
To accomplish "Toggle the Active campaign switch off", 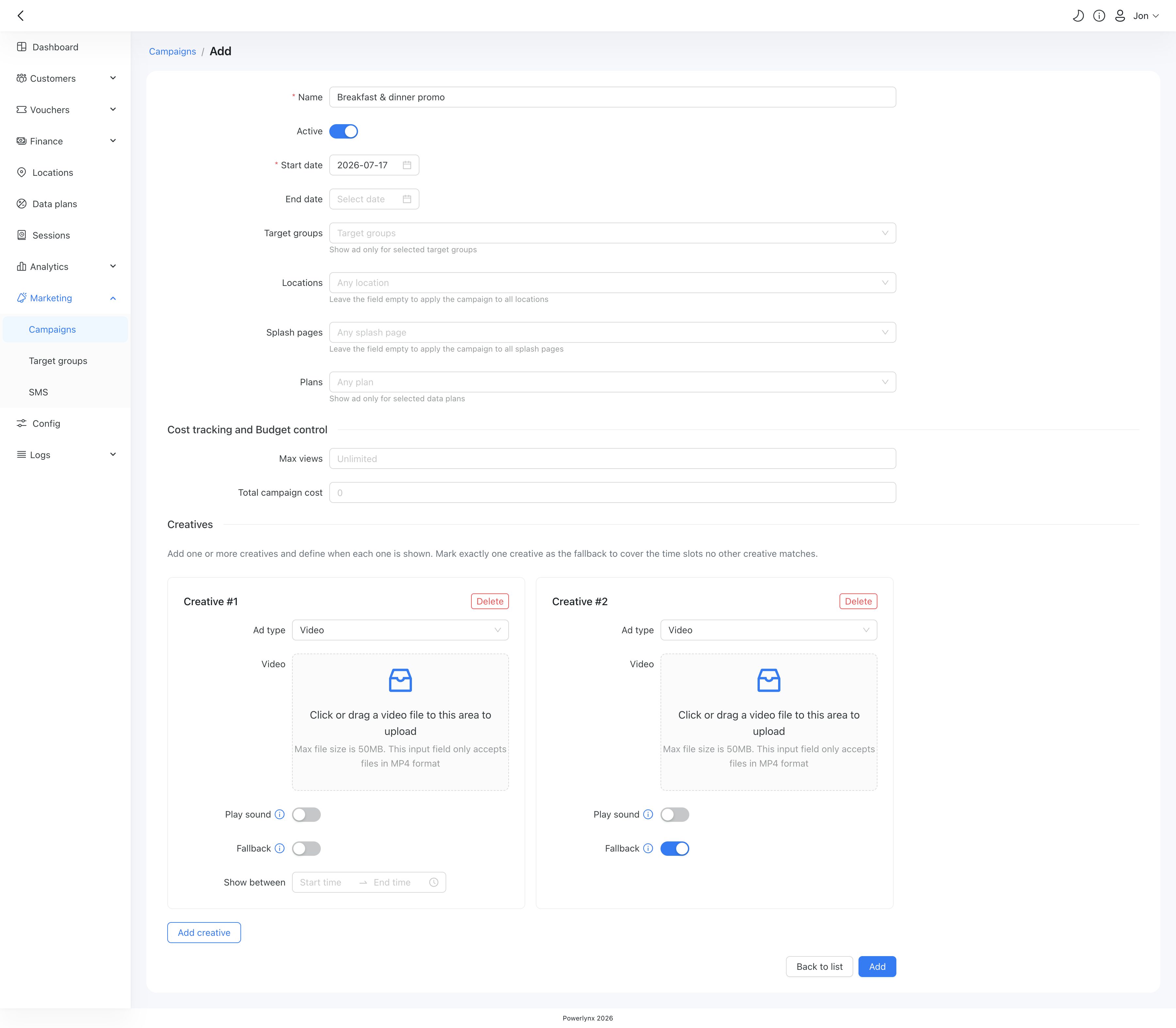I will click(x=343, y=131).
